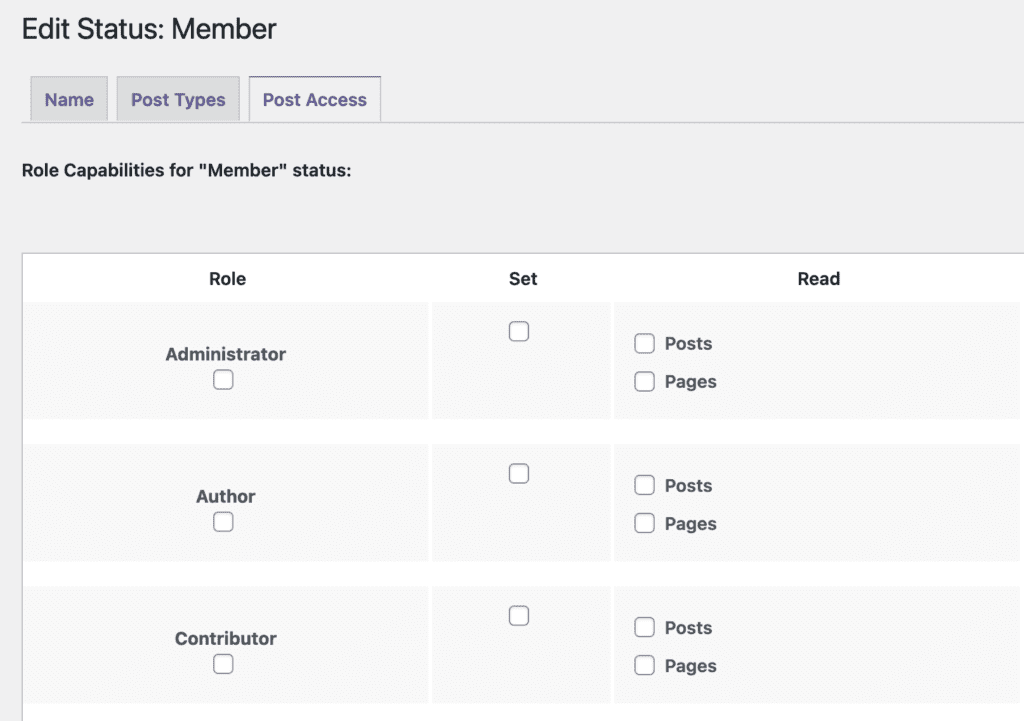Click the Role column header
Image resolution: width=1024 pixels, height=721 pixels.
[227, 279]
